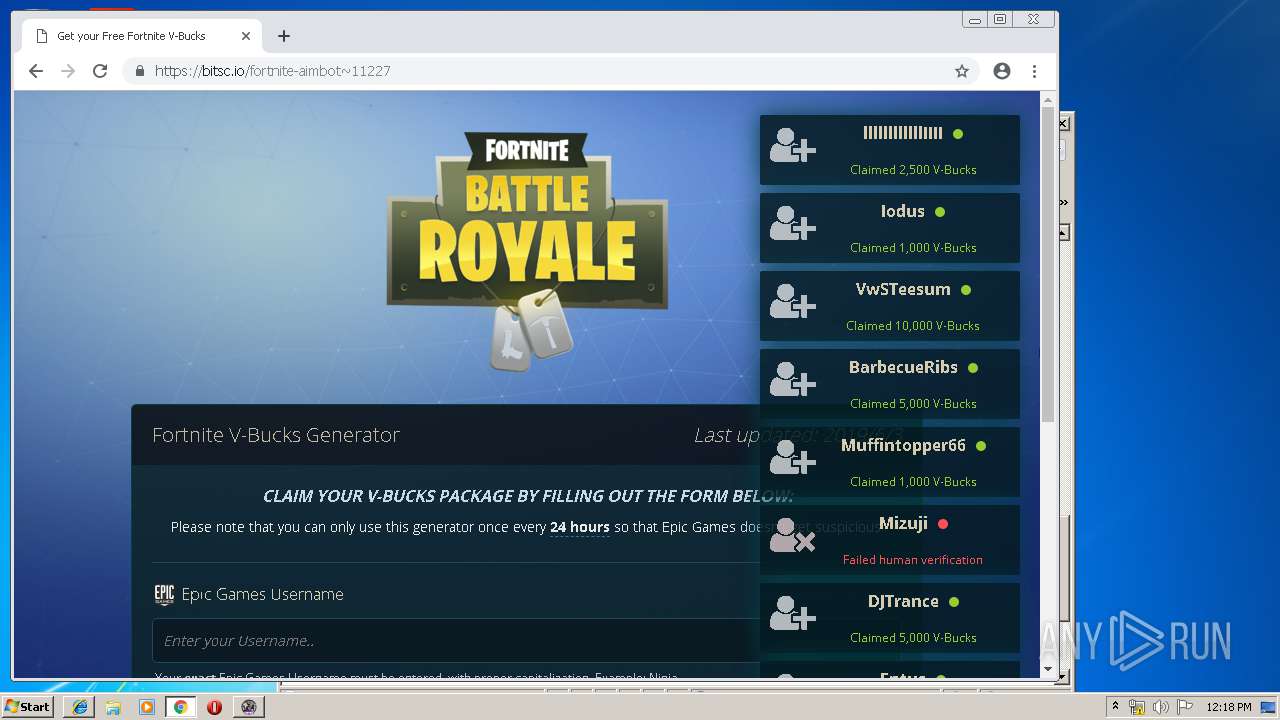Show hidden system tray icons
The width and height of the screenshot is (1280, 720).
point(1116,707)
